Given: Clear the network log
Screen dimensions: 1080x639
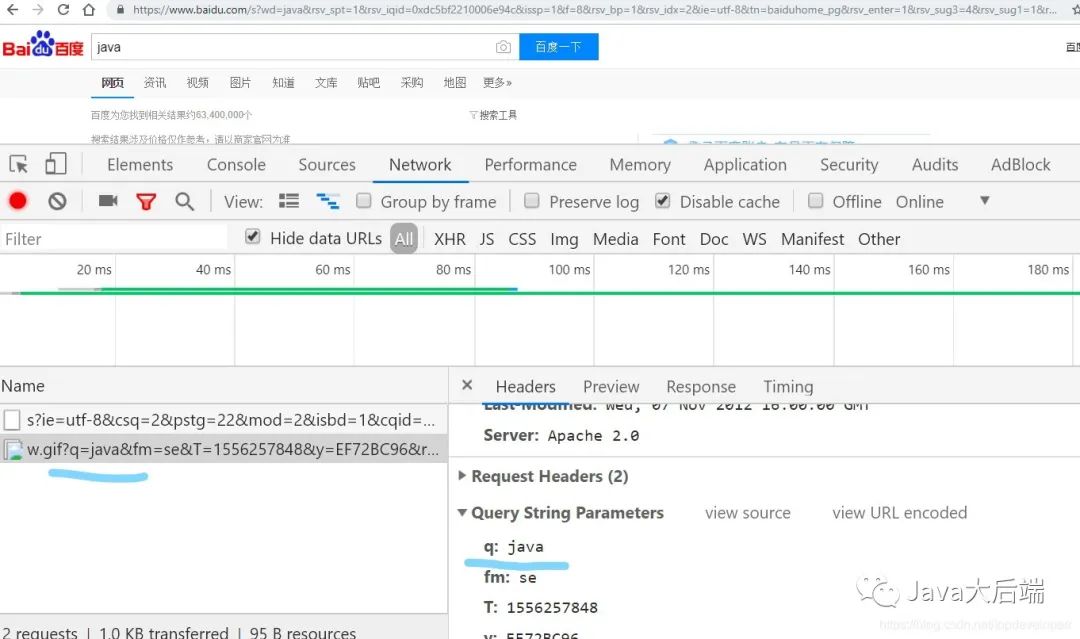Looking at the screenshot, I should (57, 201).
